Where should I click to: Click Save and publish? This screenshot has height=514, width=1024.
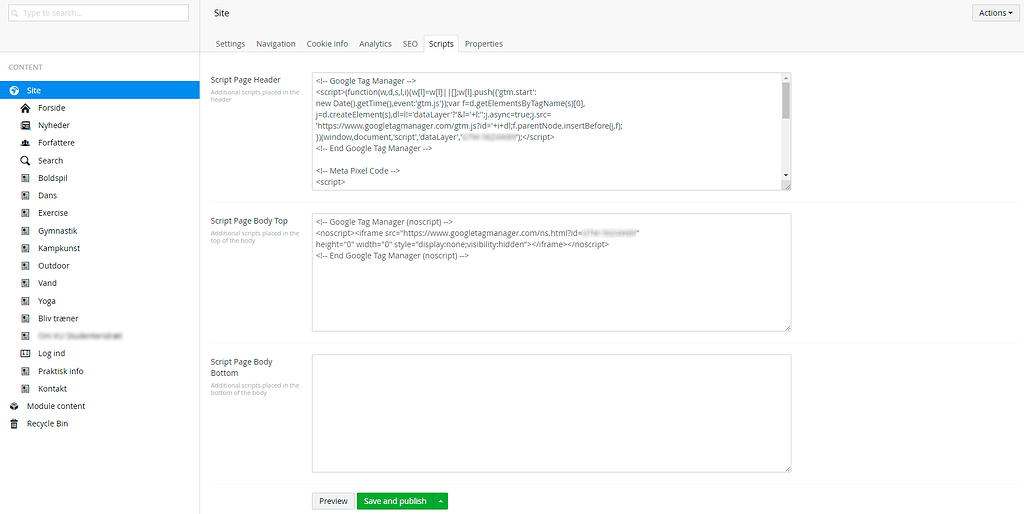pos(395,501)
